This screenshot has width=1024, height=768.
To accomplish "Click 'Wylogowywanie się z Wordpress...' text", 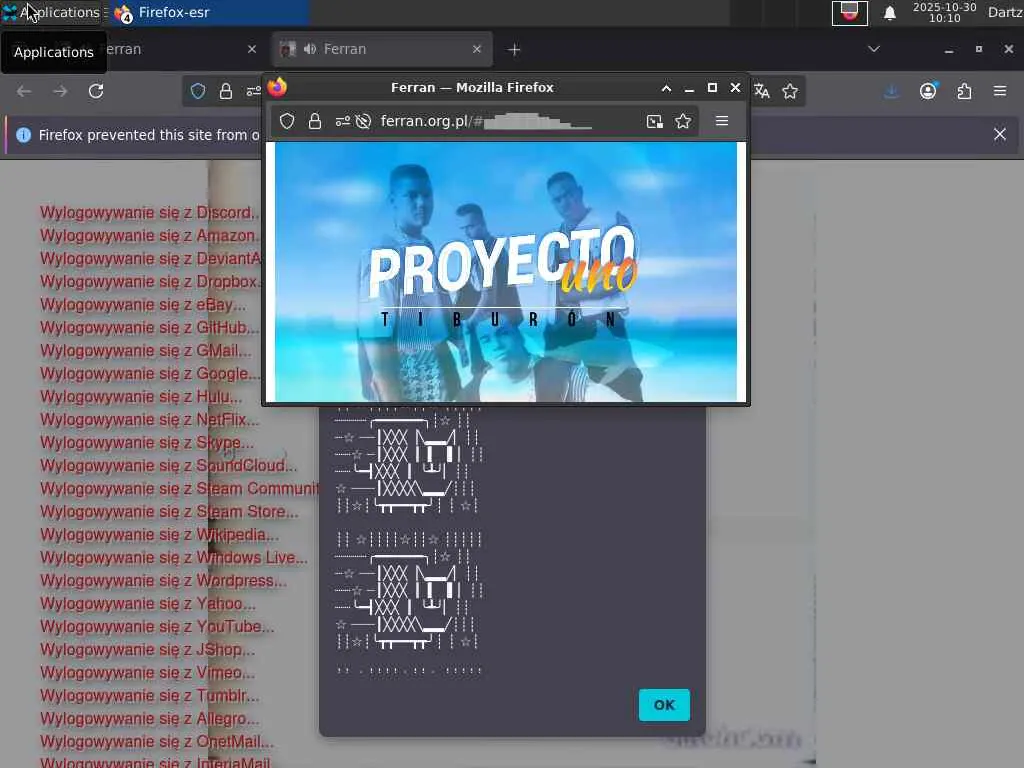I will (163, 581).
